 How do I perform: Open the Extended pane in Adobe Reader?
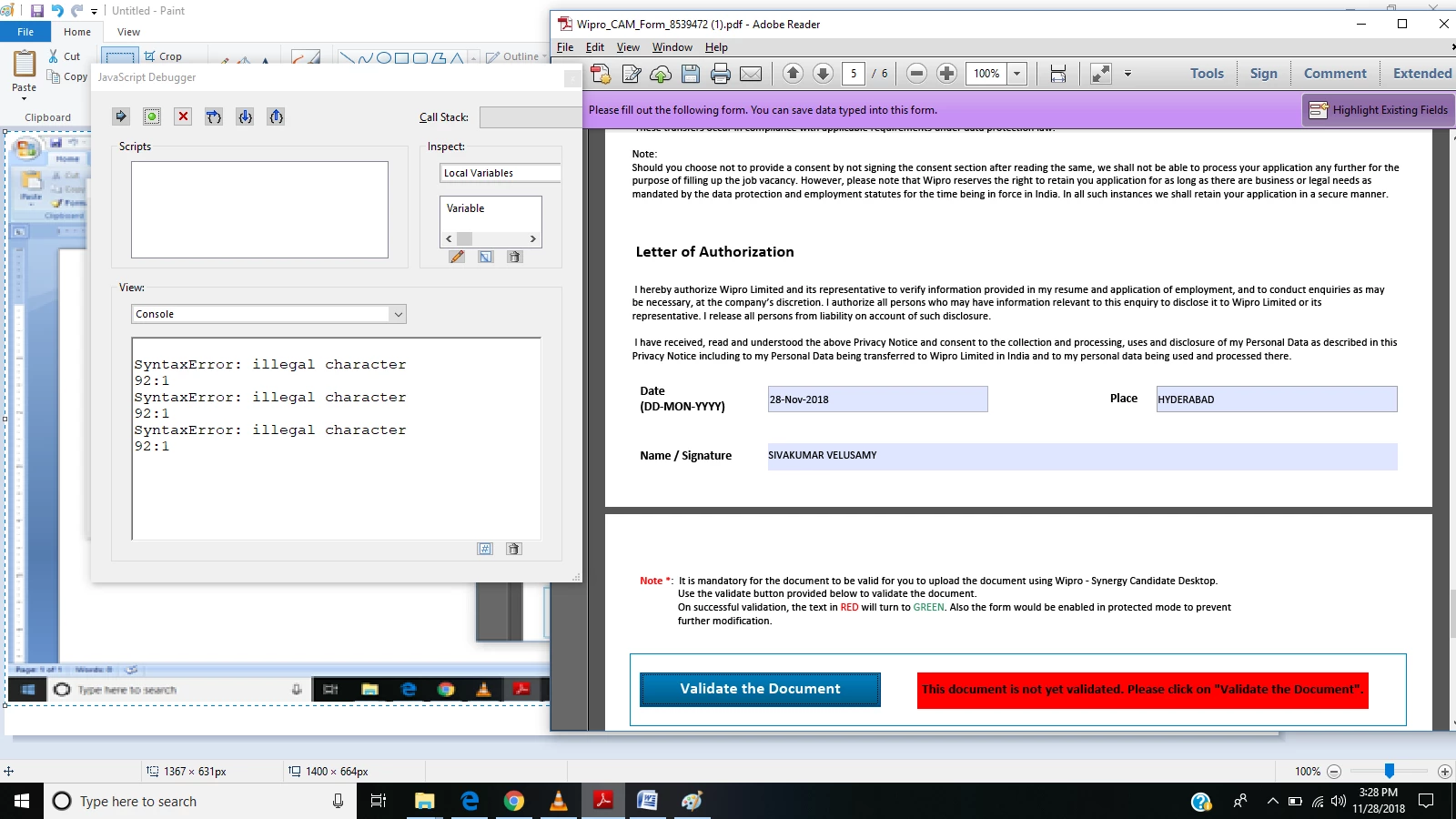(x=1421, y=74)
